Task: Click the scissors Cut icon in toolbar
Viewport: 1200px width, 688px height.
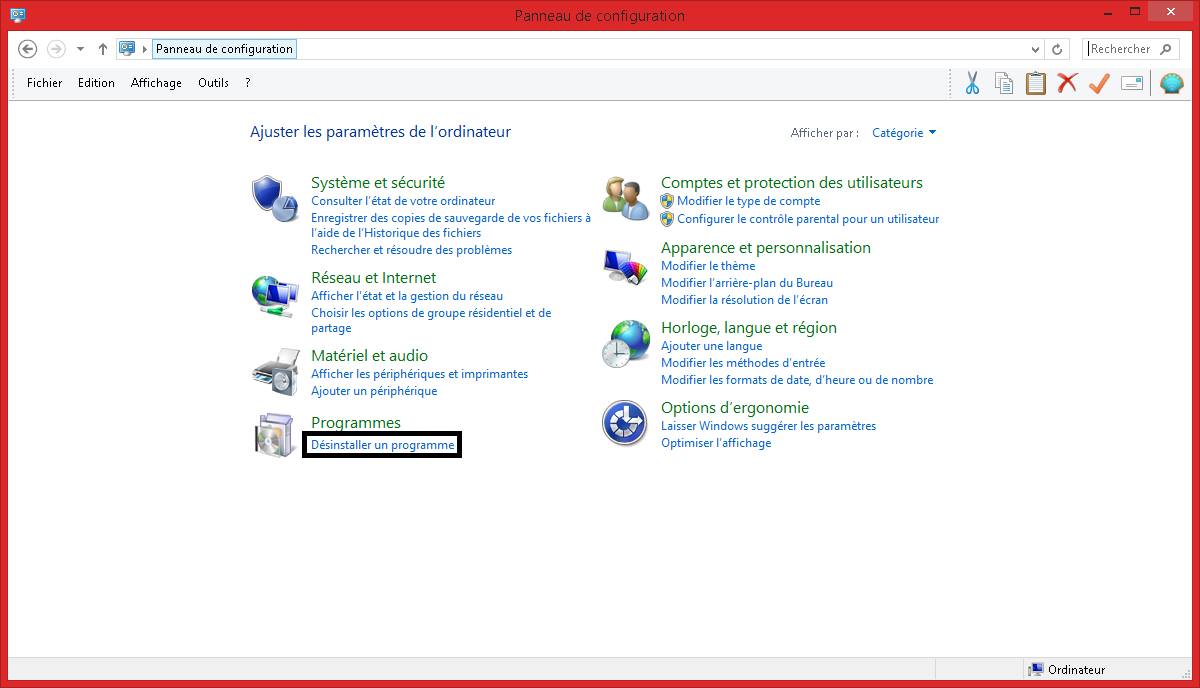Action: (x=971, y=83)
